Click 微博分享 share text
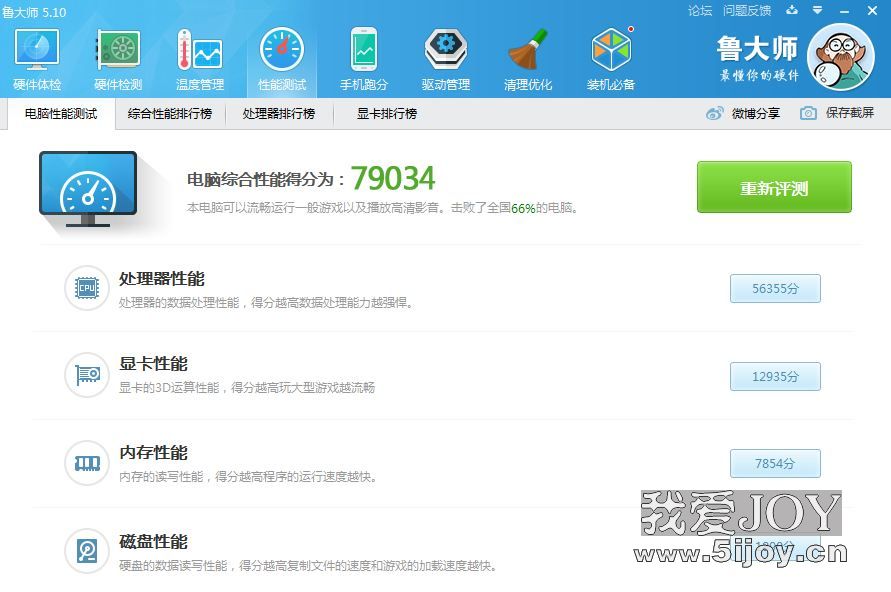This screenshot has width=891, height=592. (x=756, y=114)
